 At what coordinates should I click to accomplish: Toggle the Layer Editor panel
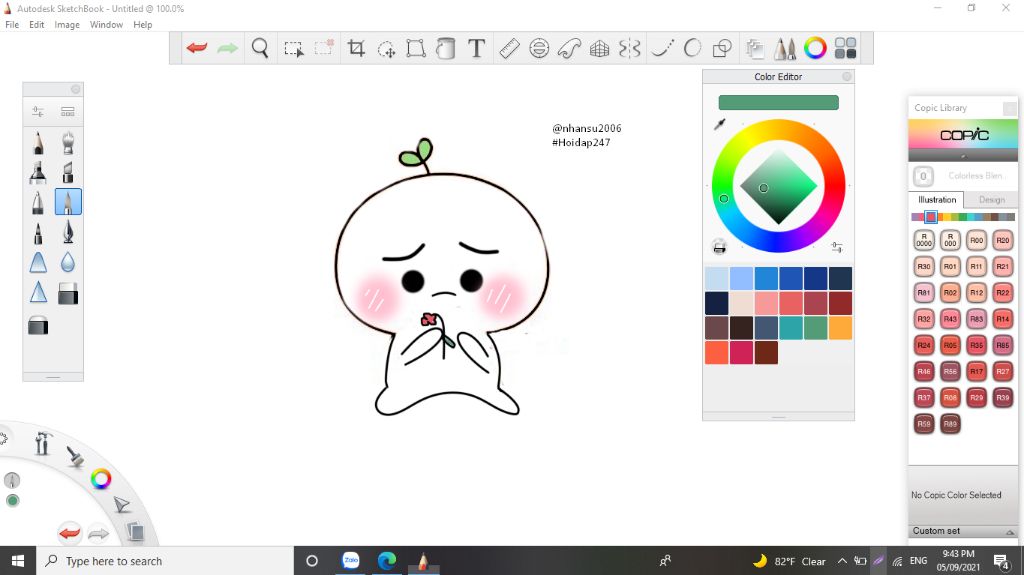(x=755, y=48)
